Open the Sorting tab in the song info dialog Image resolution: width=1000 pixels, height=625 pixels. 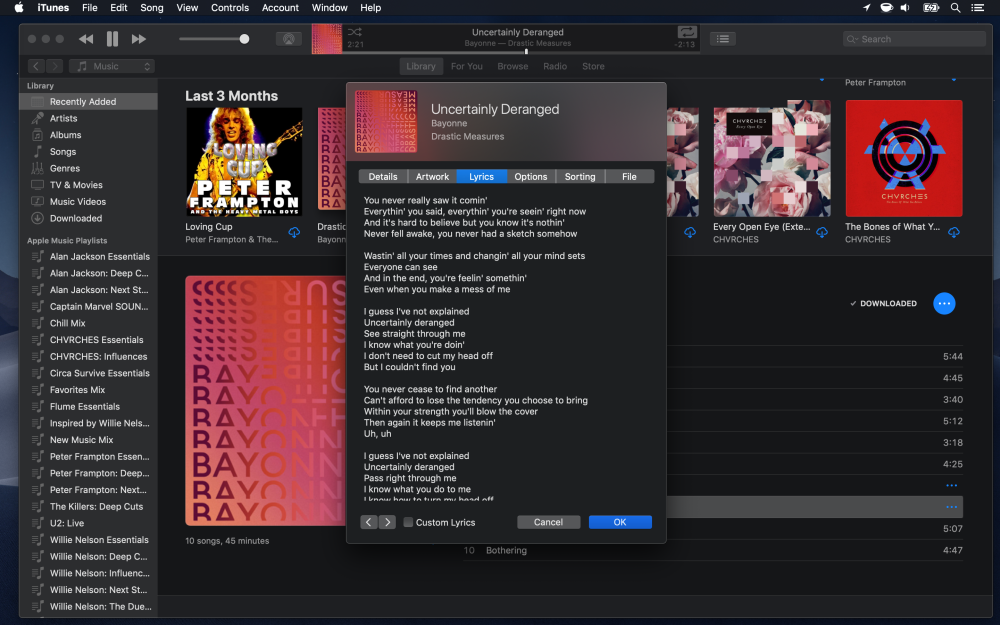point(580,177)
